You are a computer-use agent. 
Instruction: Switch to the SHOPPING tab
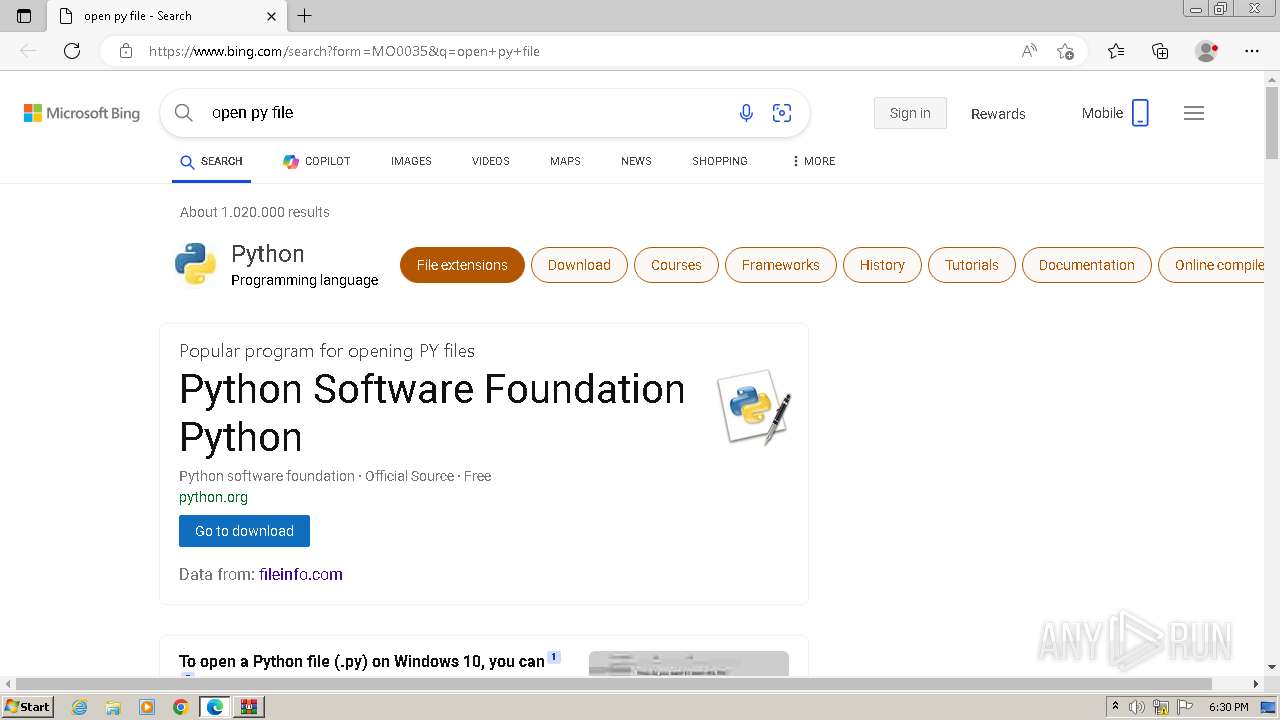[720, 161]
